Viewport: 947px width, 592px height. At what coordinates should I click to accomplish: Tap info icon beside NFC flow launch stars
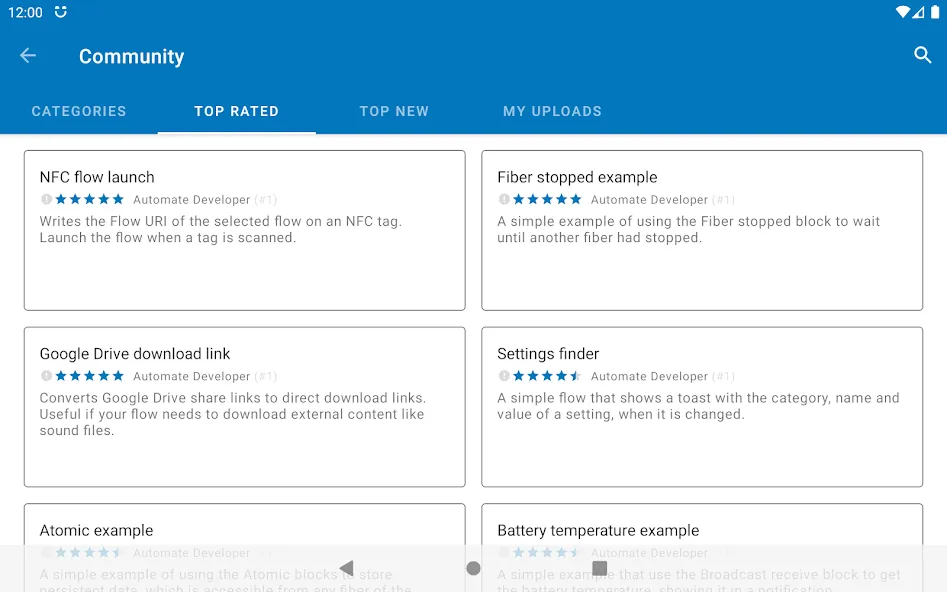click(46, 199)
